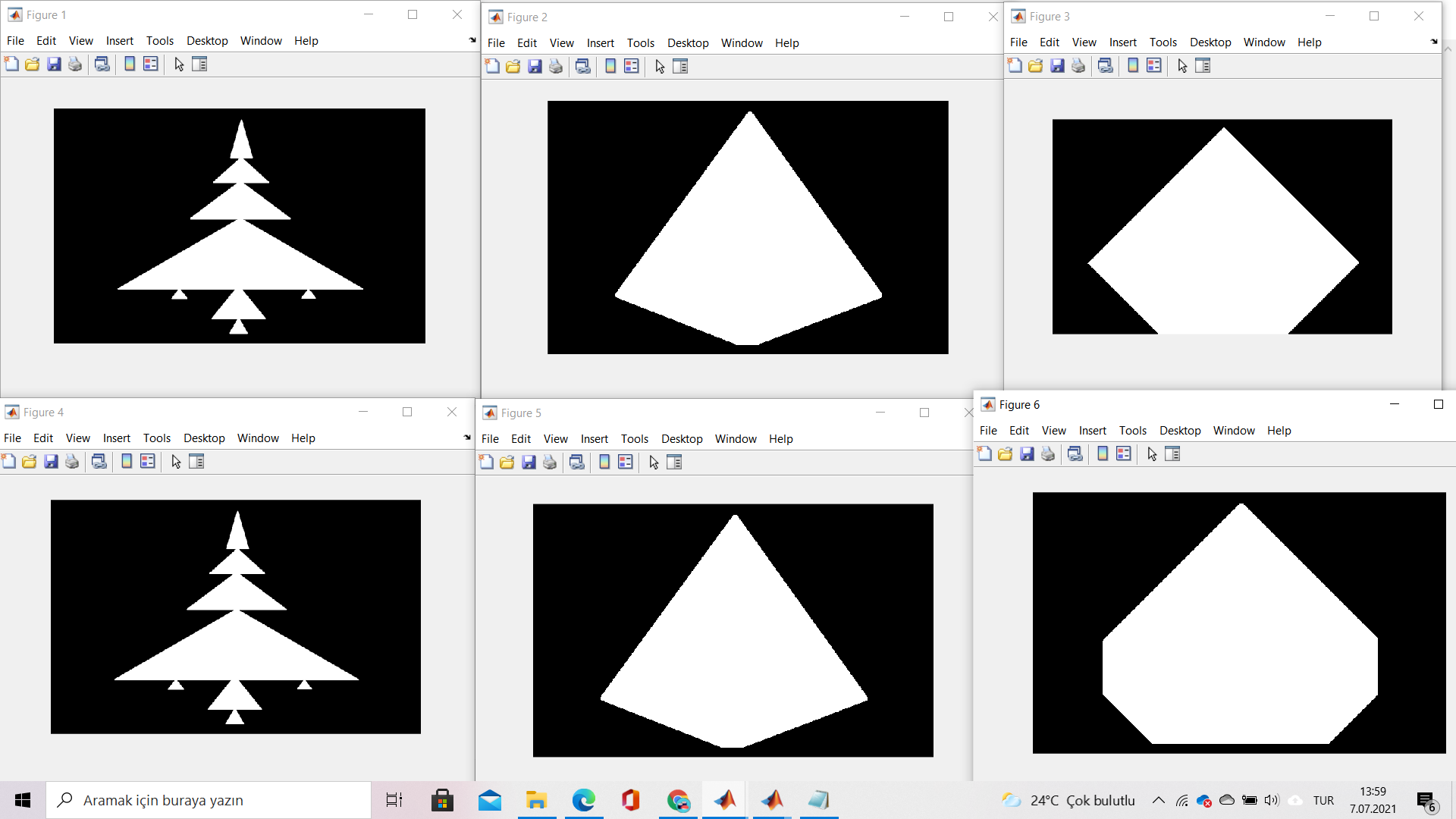Toggle the plot tools panel in Figure 1
The height and width of the screenshot is (819, 1456).
(x=199, y=64)
